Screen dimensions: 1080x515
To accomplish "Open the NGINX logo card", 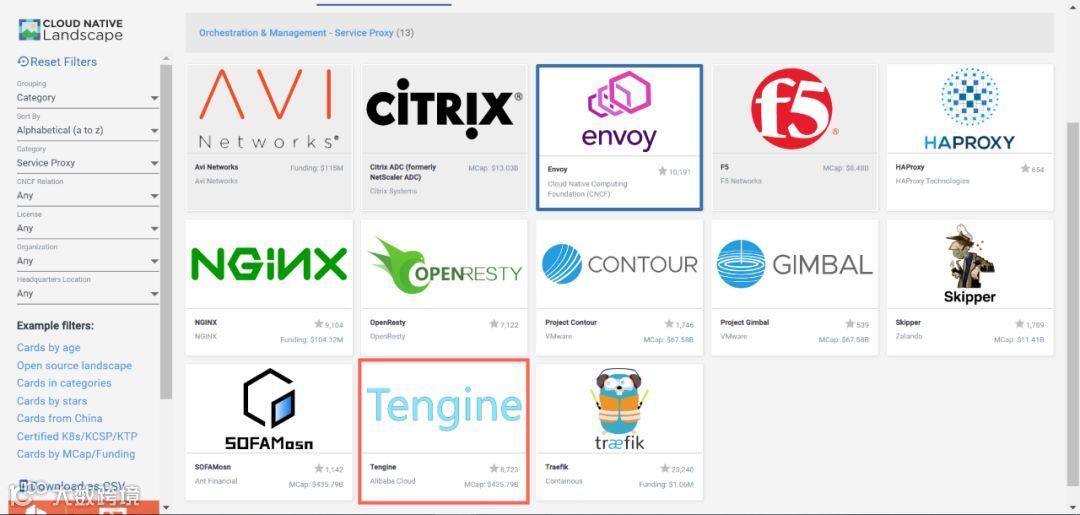I will (269, 287).
